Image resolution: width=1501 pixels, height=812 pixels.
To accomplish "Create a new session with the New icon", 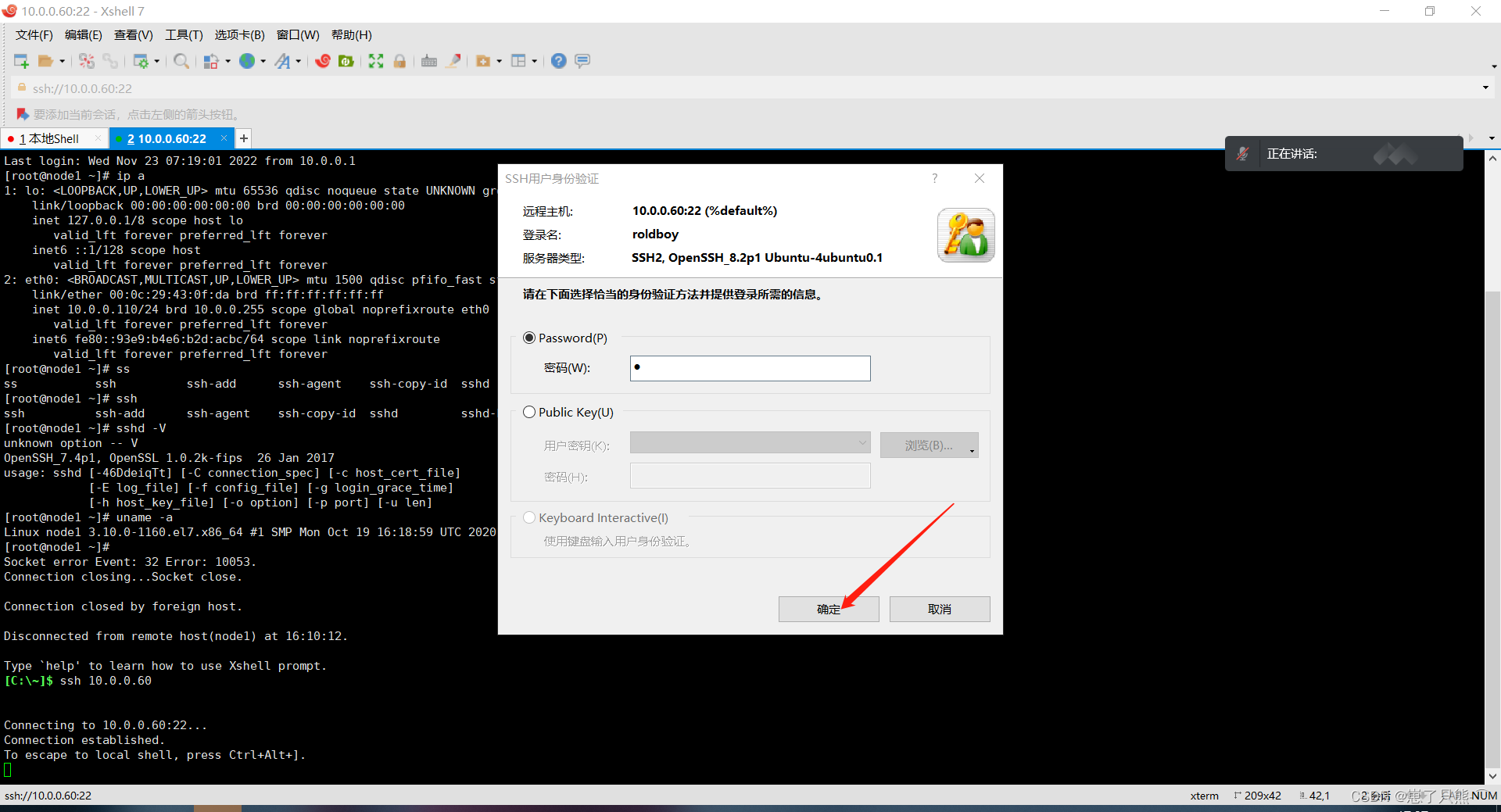I will pyautogui.click(x=21, y=61).
